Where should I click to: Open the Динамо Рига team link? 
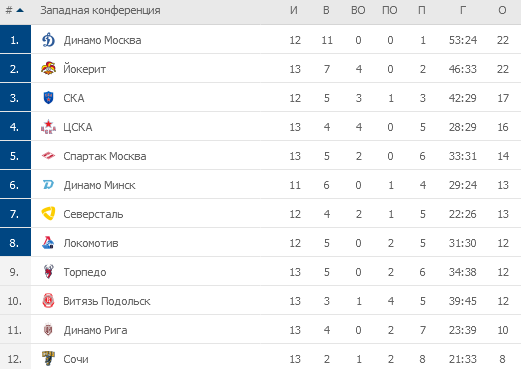[x=95, y=330]
